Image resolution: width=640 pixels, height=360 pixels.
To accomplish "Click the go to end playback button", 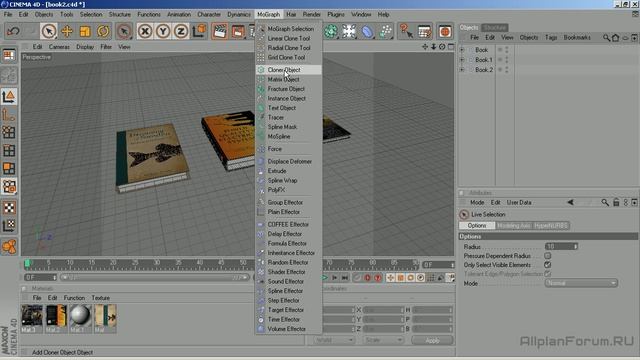I will pos(345,278).
